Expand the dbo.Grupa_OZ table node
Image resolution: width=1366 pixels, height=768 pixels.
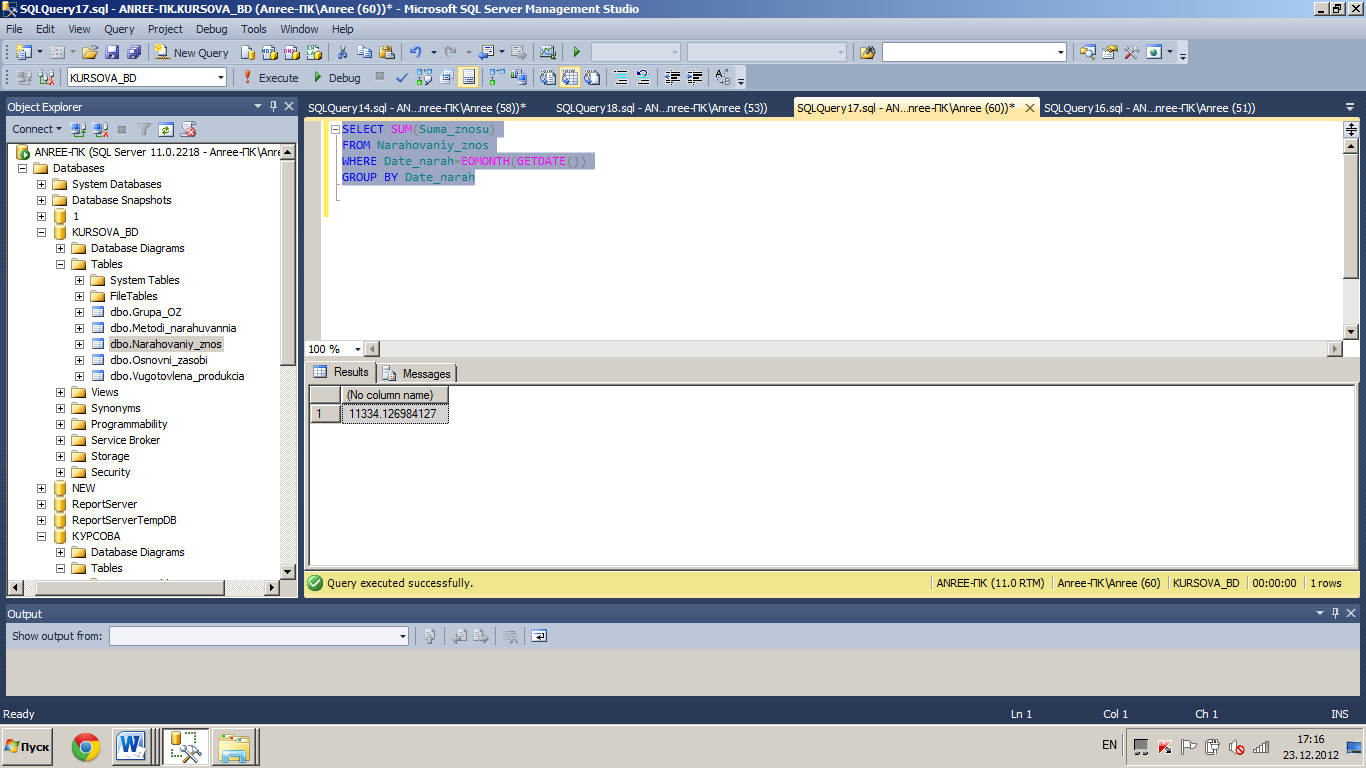point(79,312)
